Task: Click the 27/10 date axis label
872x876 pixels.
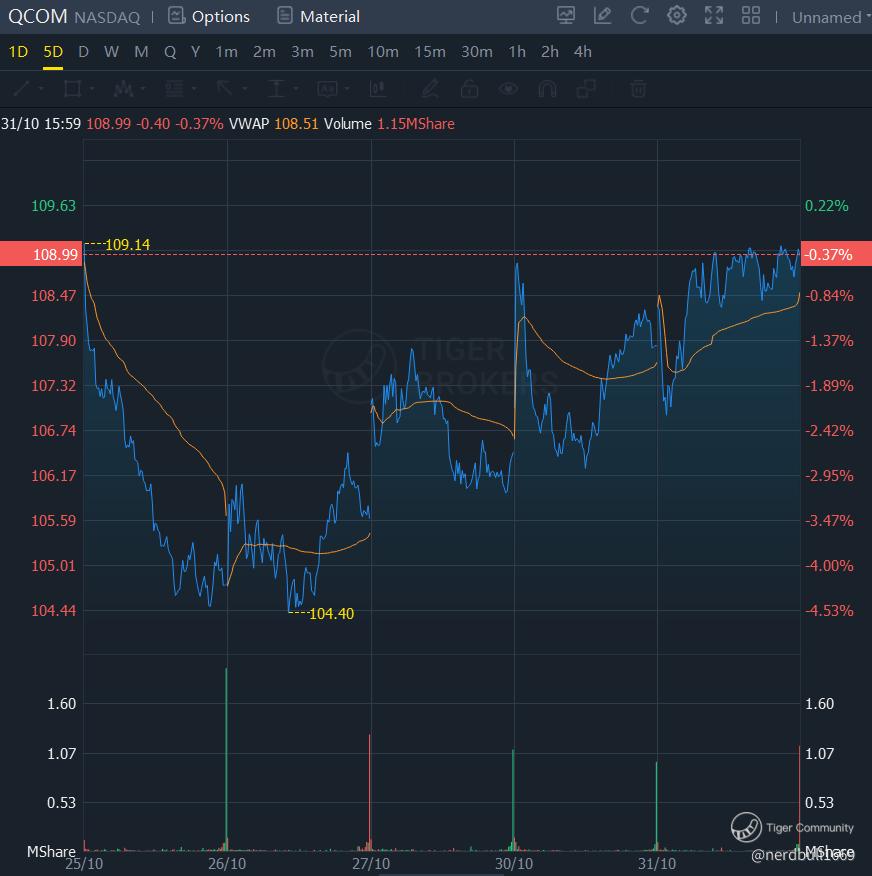Action: tap(371, 864)
